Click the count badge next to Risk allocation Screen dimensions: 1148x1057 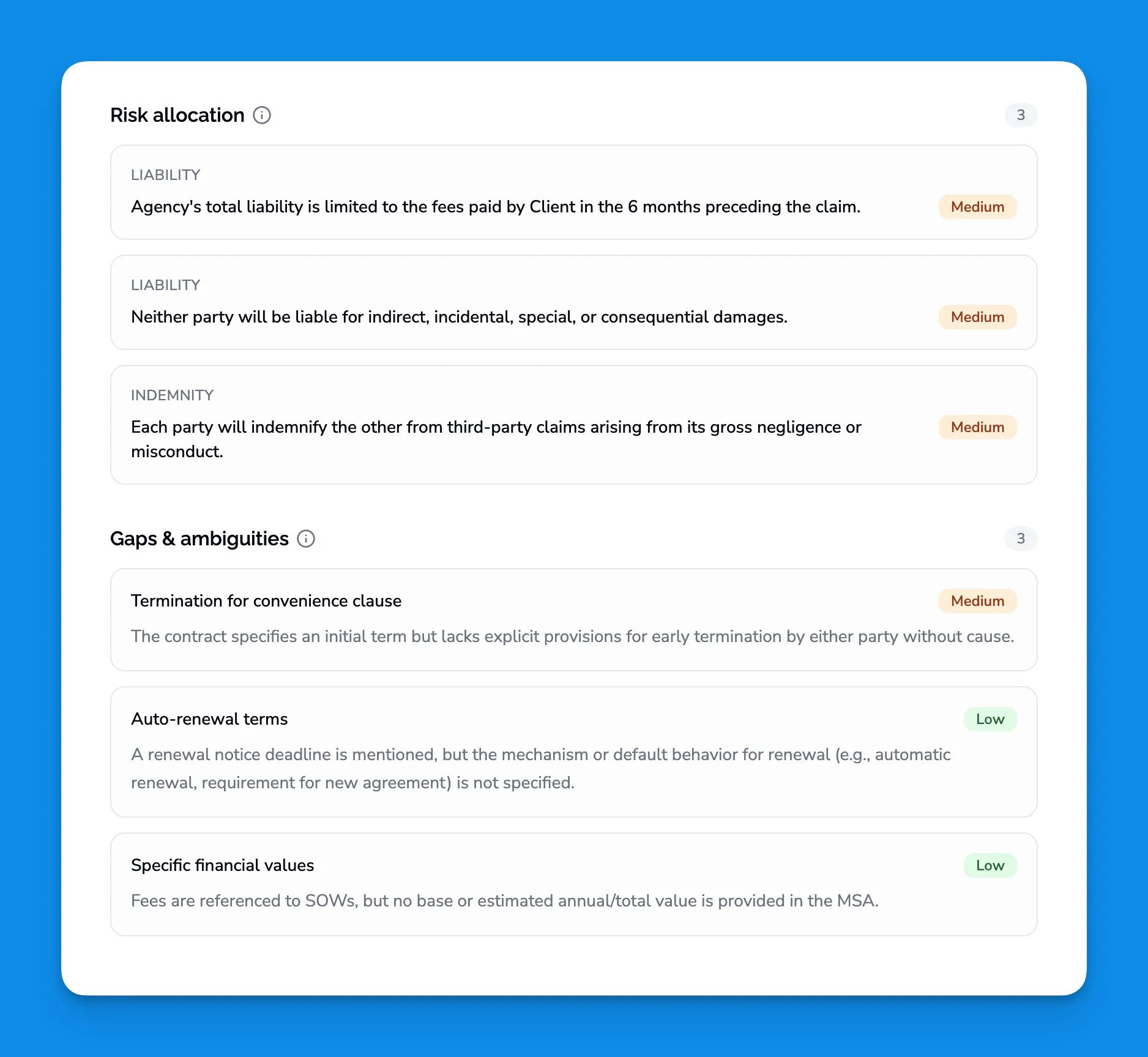coord(1020,115)
